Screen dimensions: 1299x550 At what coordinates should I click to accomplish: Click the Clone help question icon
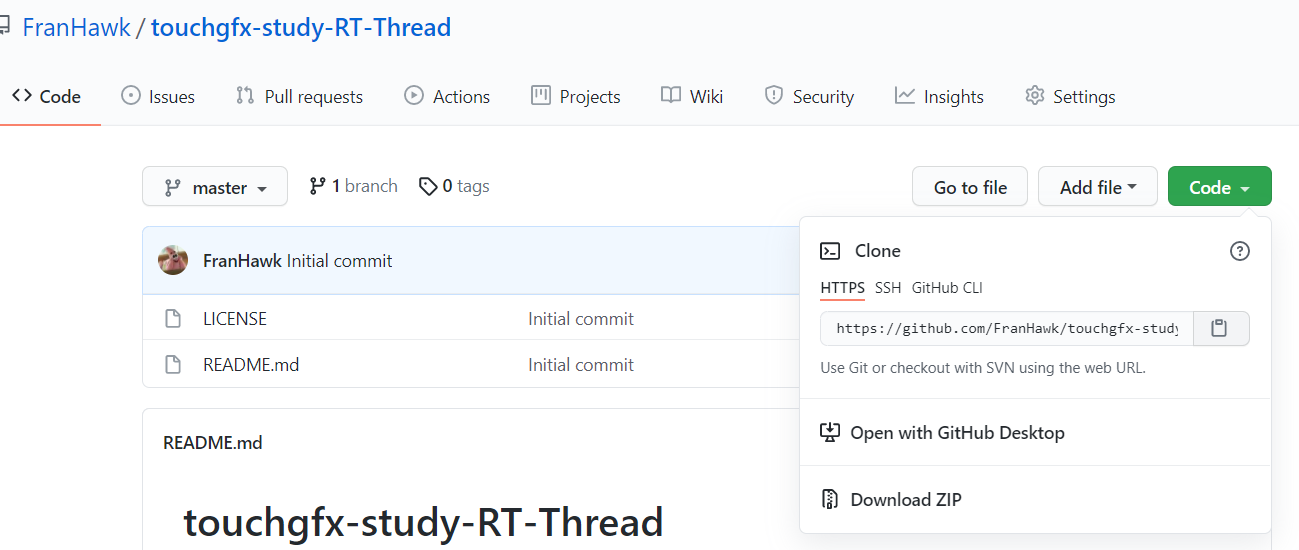point(1240,251)
